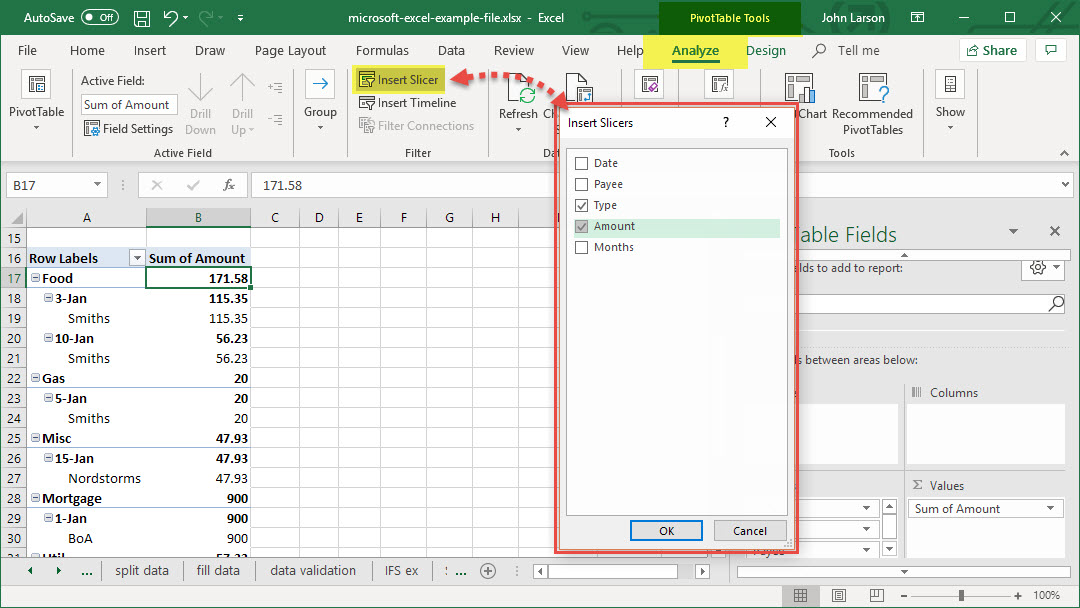Switch to the Design ribbon tab
1080x608 pixels.
pyautogui.click(x=766, y=51)
